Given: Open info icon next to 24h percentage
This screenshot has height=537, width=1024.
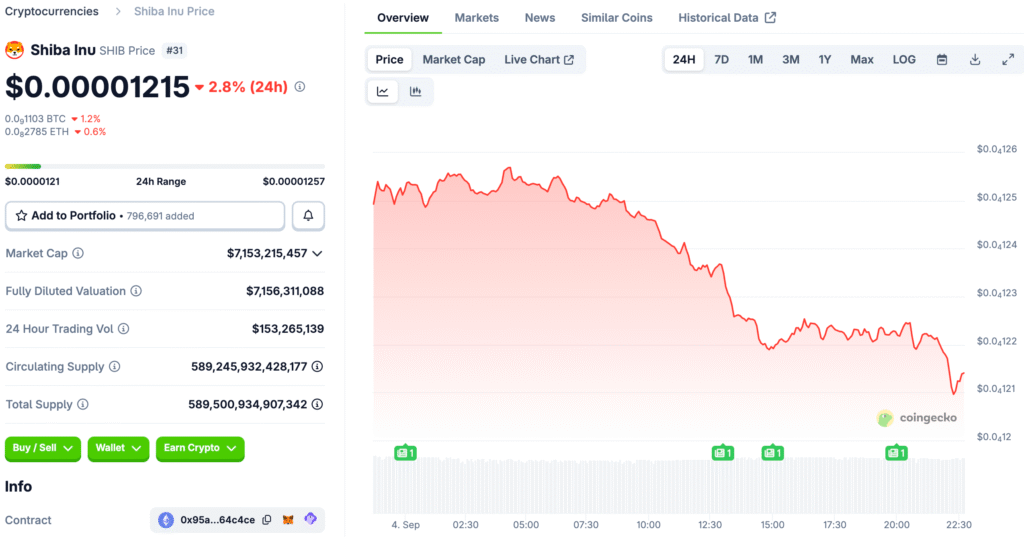Looking at the screenshot, I should 300,86.
